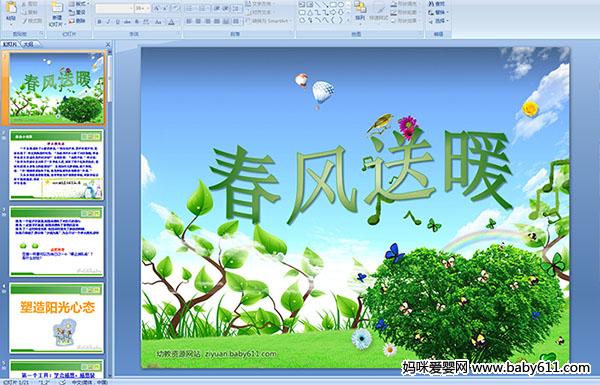Select the 塑造阳光心态 slide thumbnail
Viewport: 600px width, 385px height.
56,318
